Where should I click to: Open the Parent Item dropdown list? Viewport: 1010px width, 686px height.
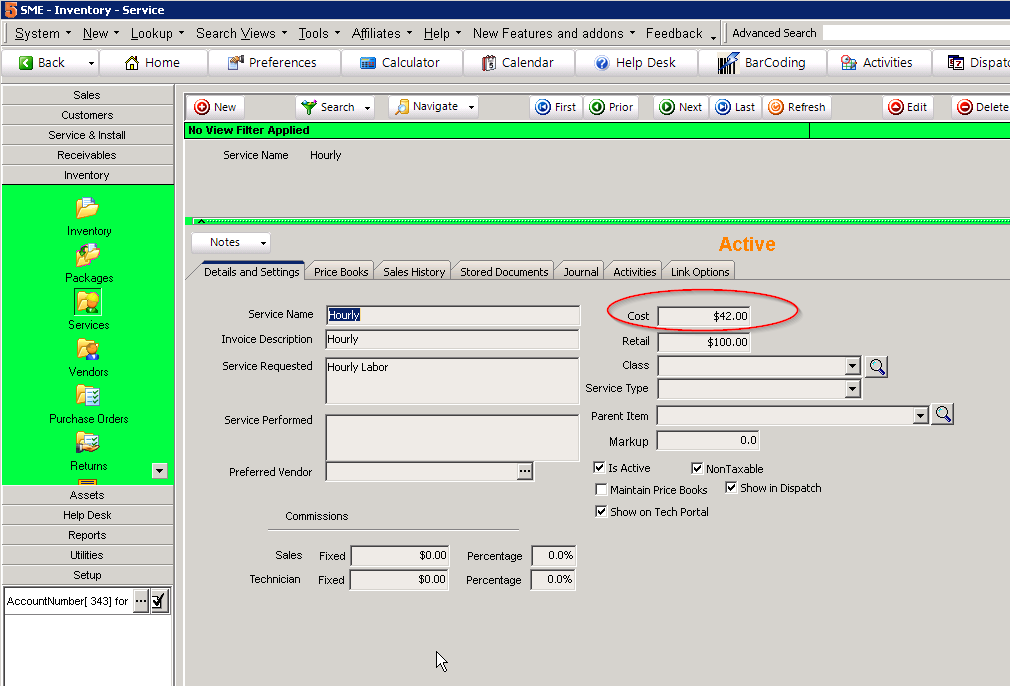[920, 416]
